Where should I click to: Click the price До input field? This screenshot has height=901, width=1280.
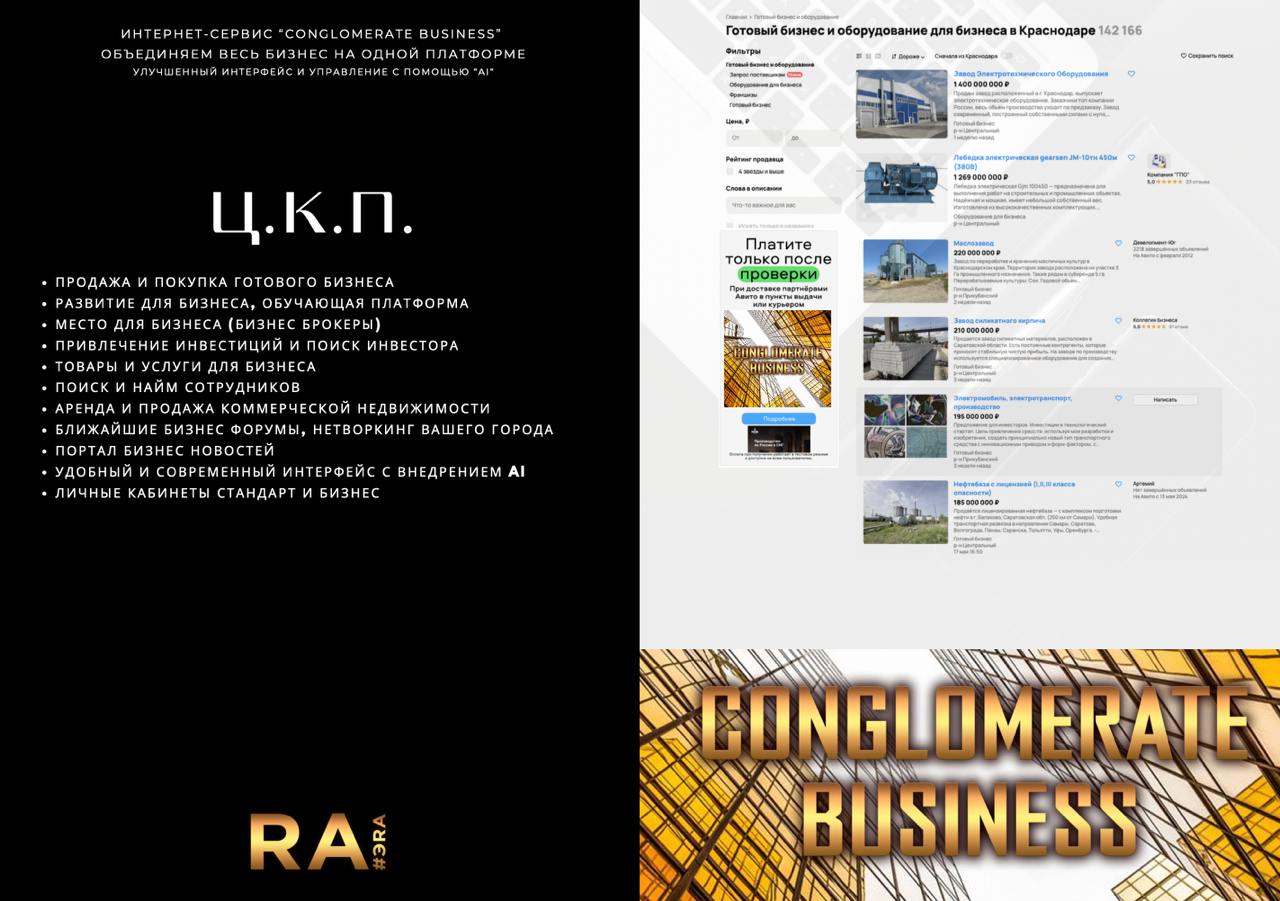(x=813, y=138)
